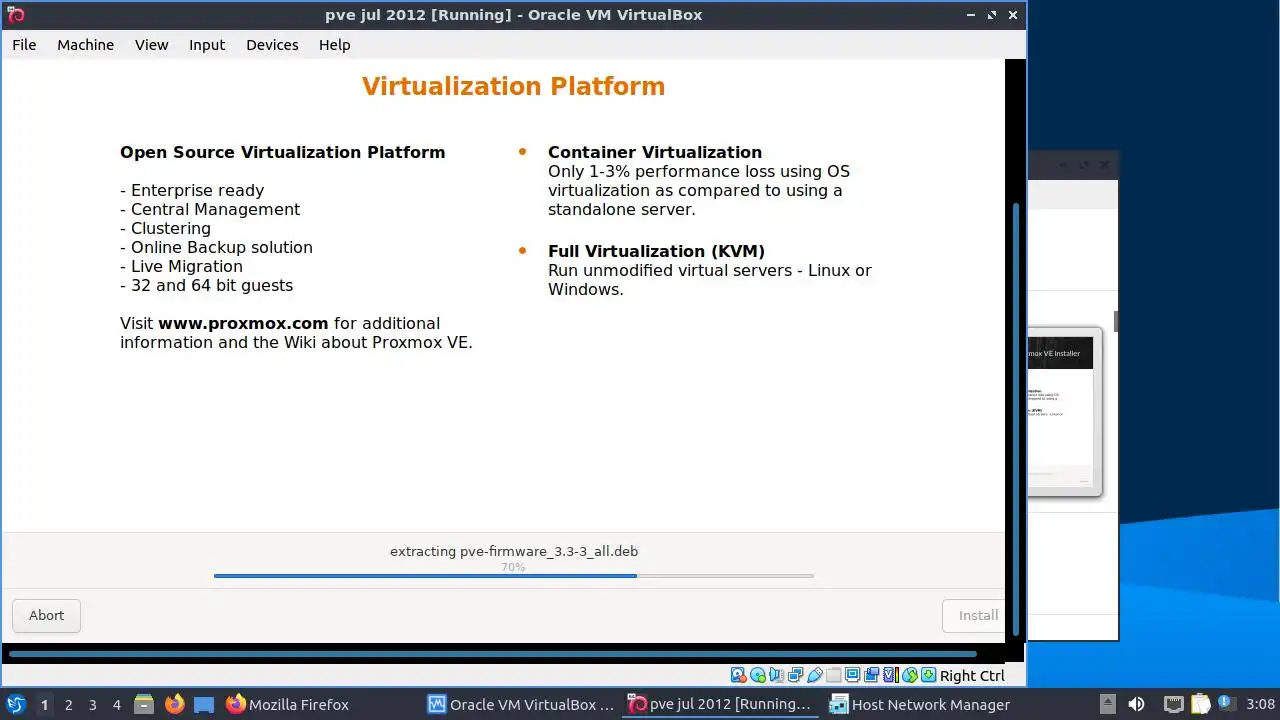Click the Online Backup solution list entry
Image resolution: width=1280 pixels, height=720 pixels.
[216, 247]
